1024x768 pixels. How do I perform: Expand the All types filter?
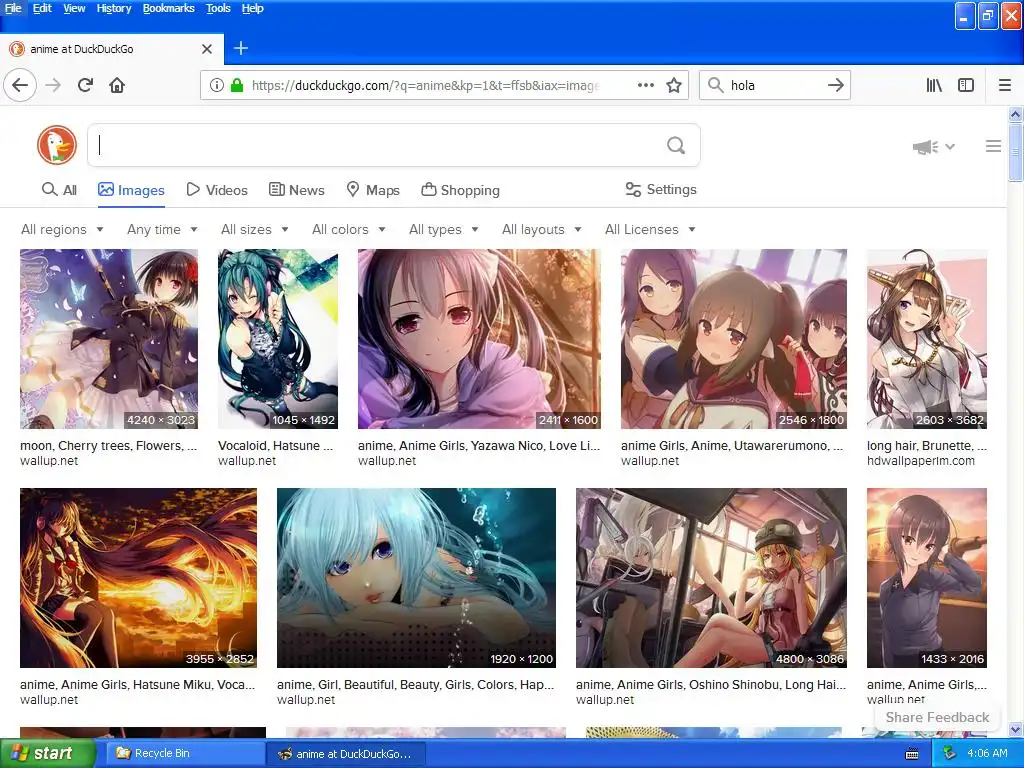pyautogui.click(x=443, y=229)
